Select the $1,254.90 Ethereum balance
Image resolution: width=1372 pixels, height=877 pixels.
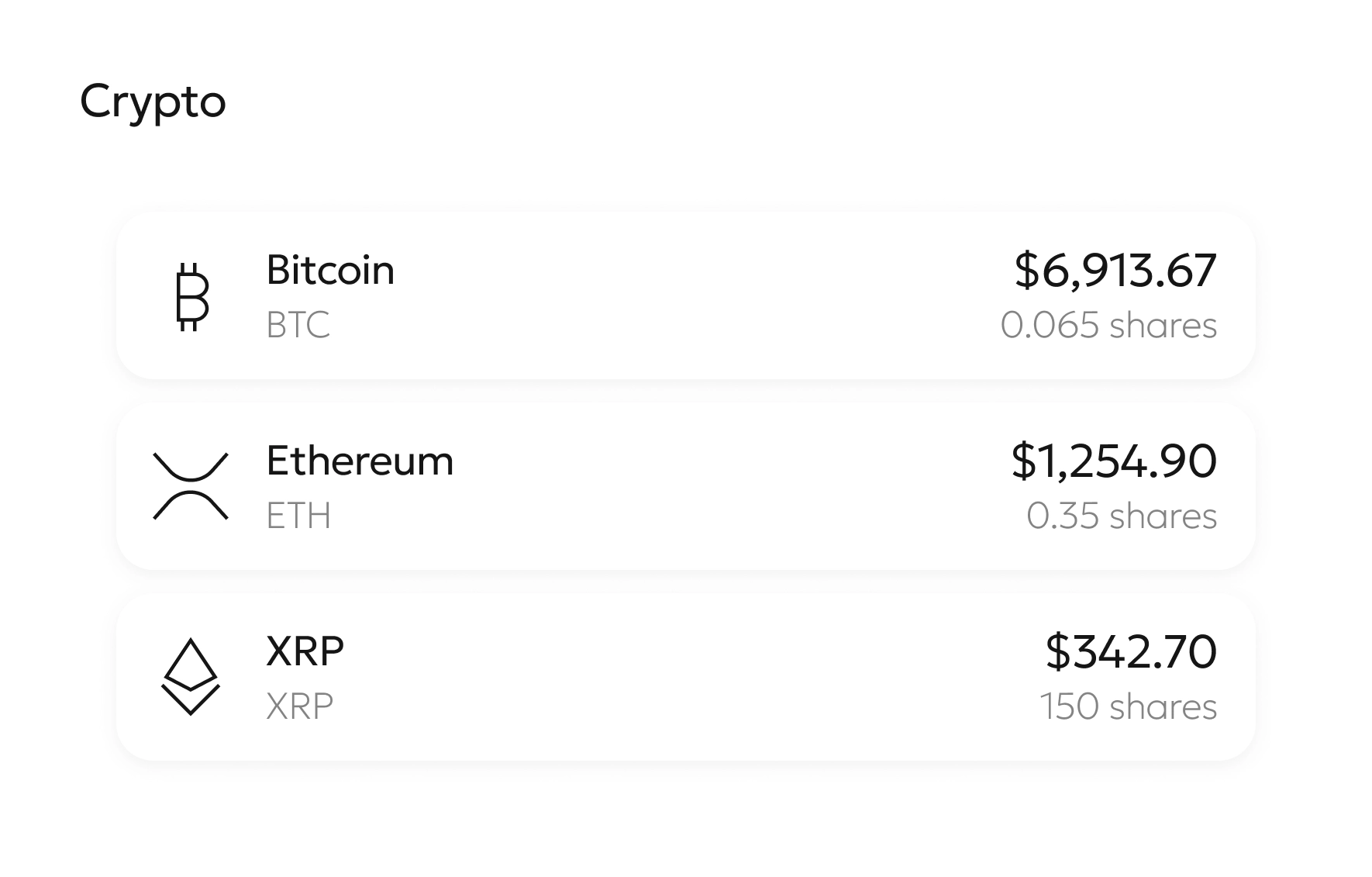(x=1114, y=461)
